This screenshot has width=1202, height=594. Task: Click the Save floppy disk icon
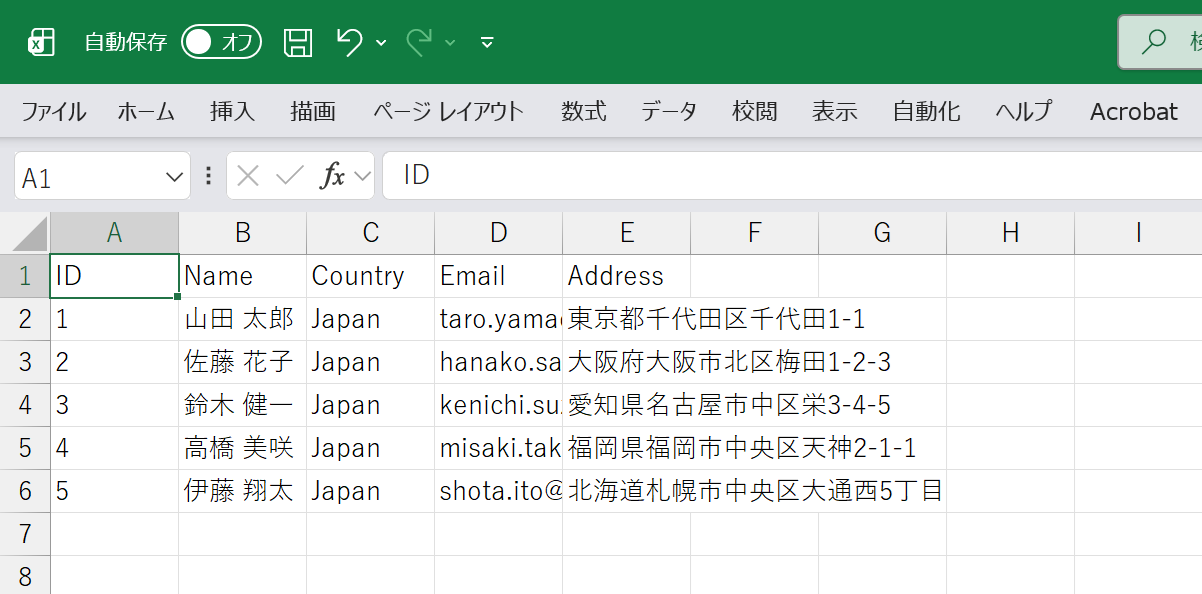(298, 42)
